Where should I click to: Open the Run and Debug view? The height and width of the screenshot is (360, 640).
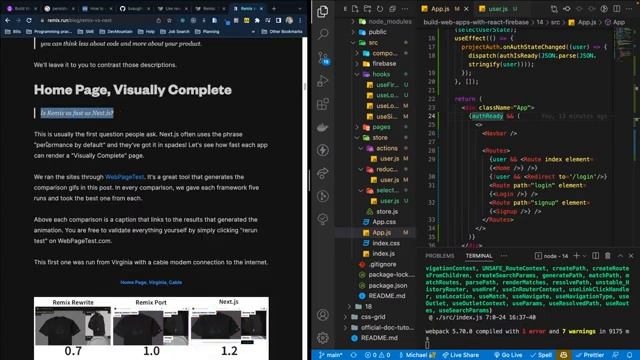pos(322,80)
